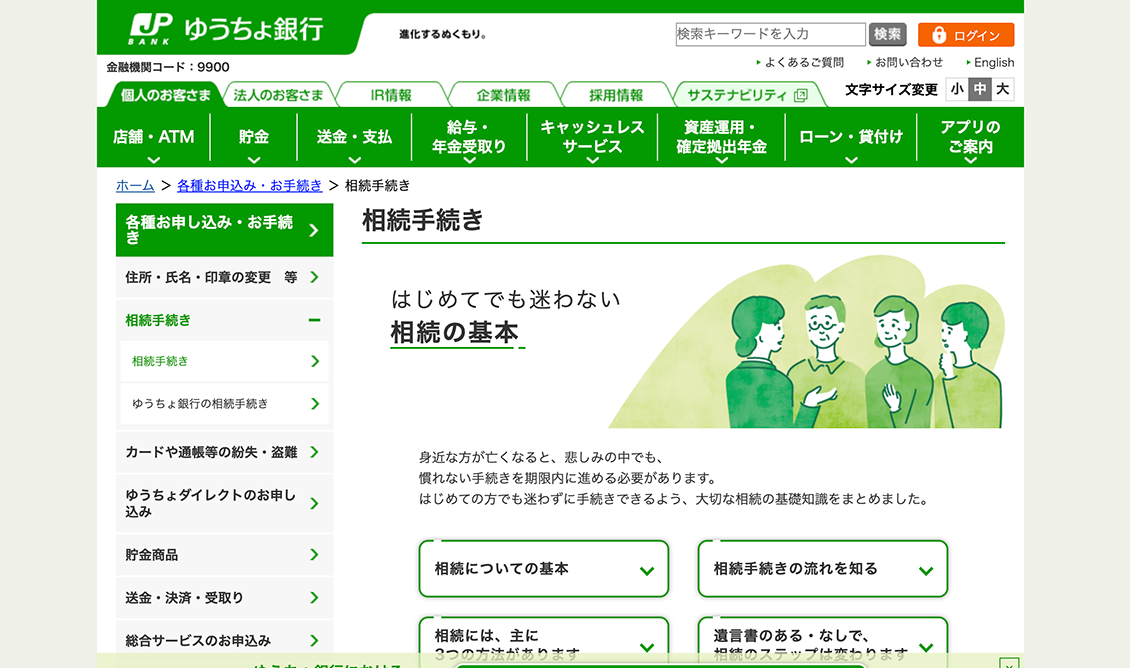
Task: Select 相続手続き sub-item in sidebar
Action: pyautogui.click(x=225, y=361)
